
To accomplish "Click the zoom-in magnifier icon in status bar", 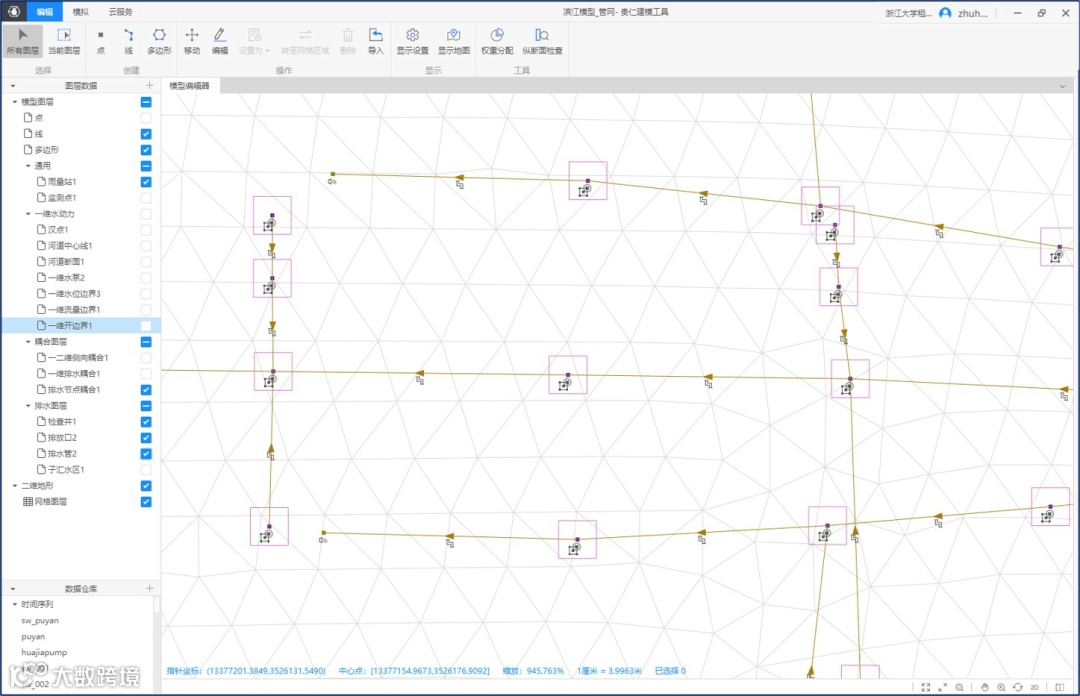I will pyautogui.click(x=1001, y=687).
